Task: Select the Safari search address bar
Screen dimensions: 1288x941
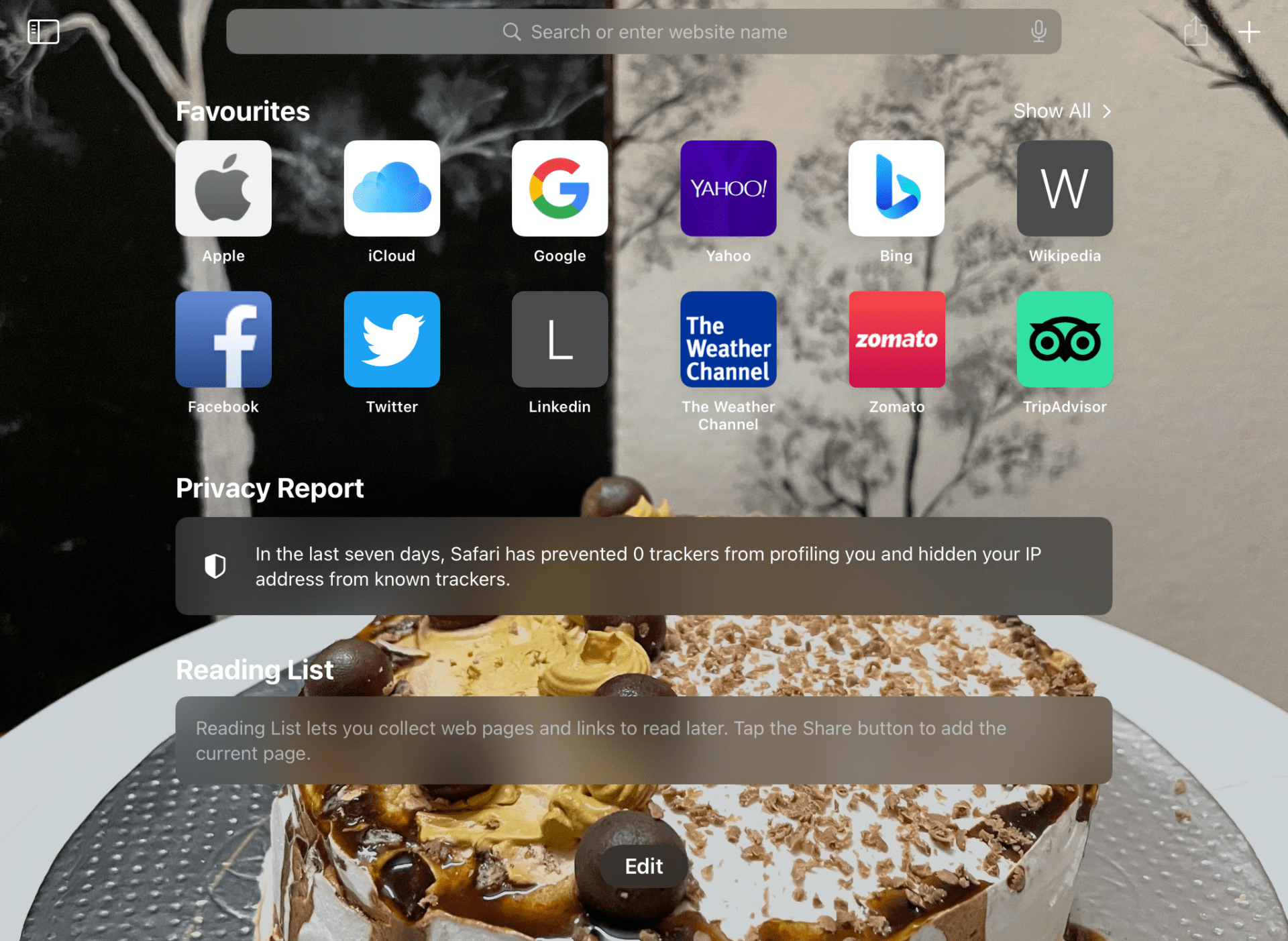Action: tap(644, 30)
